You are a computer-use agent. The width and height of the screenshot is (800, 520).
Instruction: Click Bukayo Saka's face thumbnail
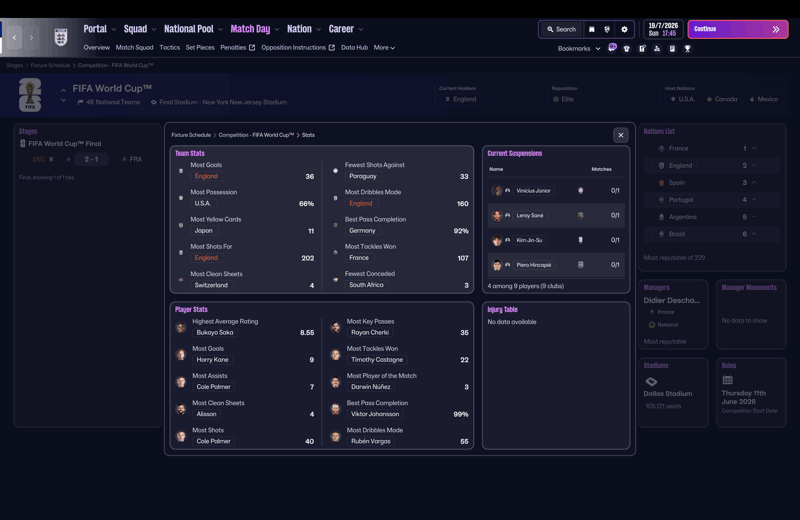pyautogui.click(x=181, y=328)
